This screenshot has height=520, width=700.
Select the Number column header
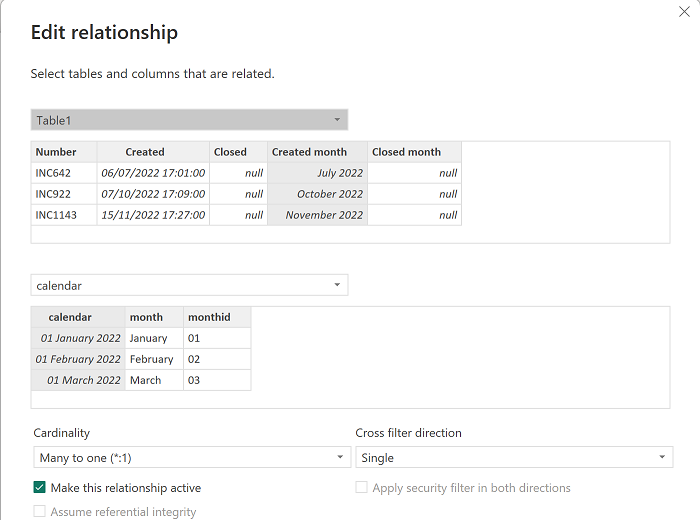pyautogui.click(x=56, y=152)
